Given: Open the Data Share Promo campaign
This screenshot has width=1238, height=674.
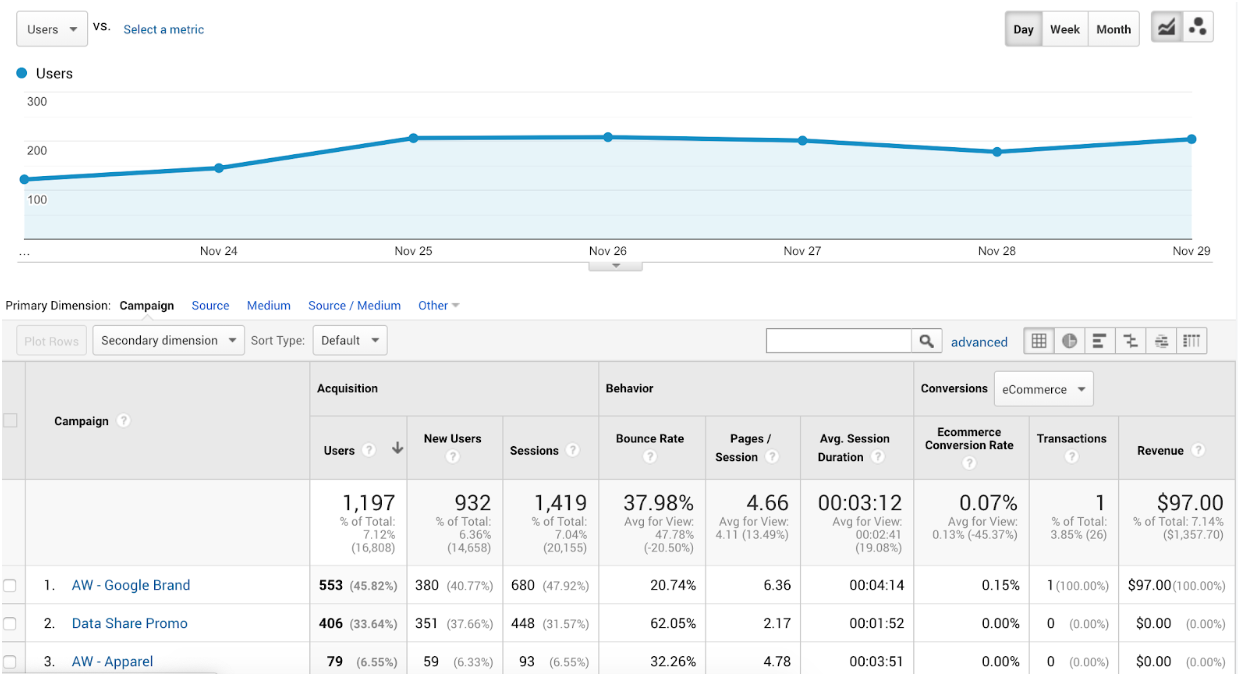Looking at the screenshot, I should tap(130, 624).
